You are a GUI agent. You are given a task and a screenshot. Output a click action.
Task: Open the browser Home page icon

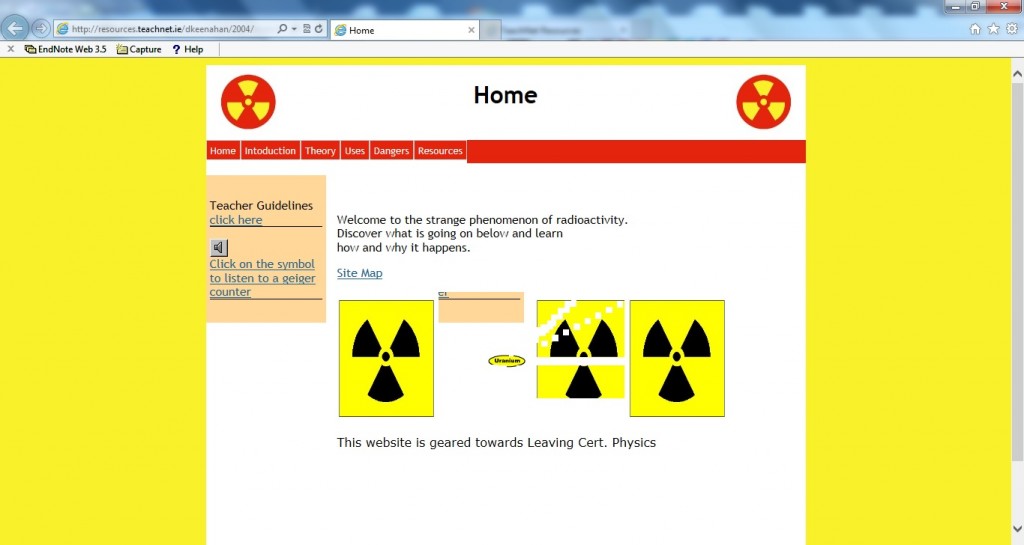point(975,29)
